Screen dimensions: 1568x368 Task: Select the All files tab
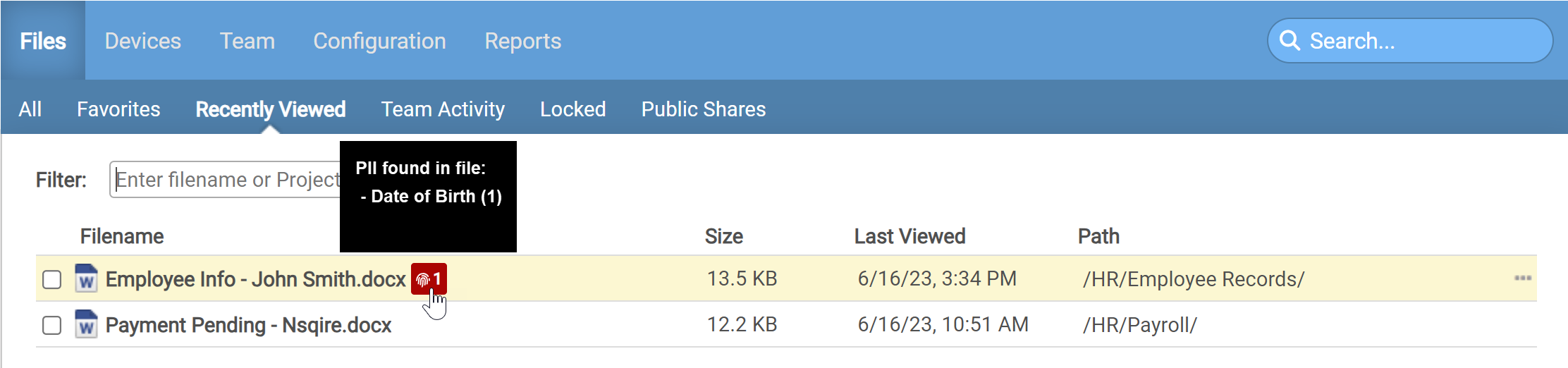(x=30, y=109)
